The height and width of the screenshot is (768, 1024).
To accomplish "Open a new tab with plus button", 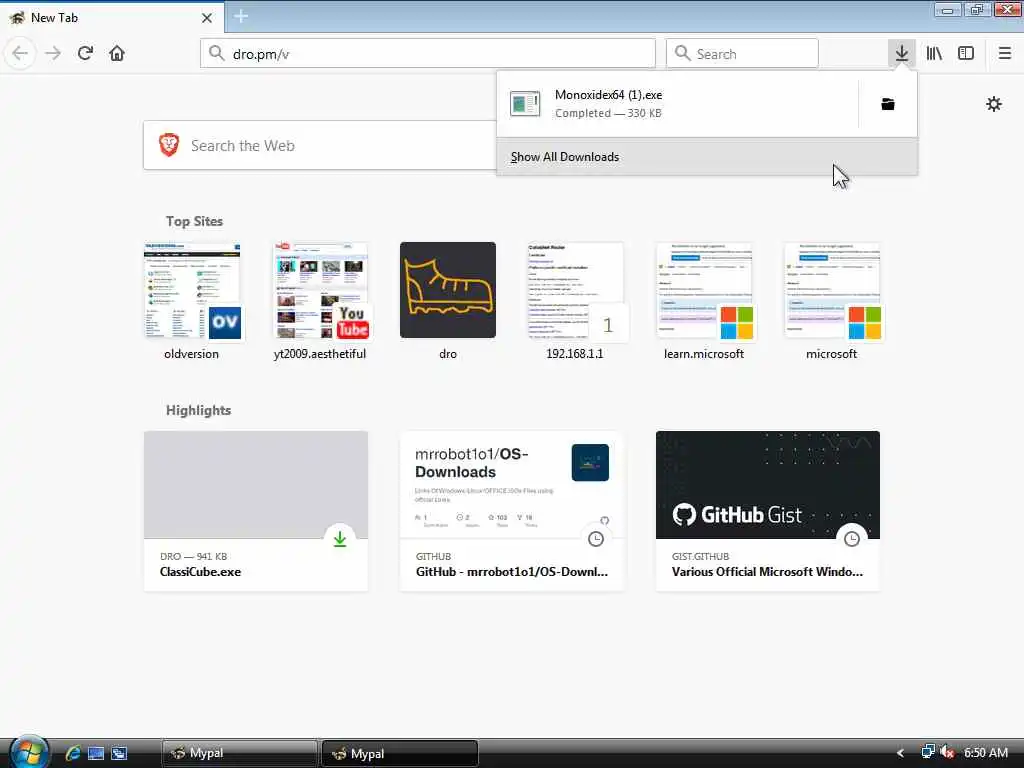I will [241, 16].
